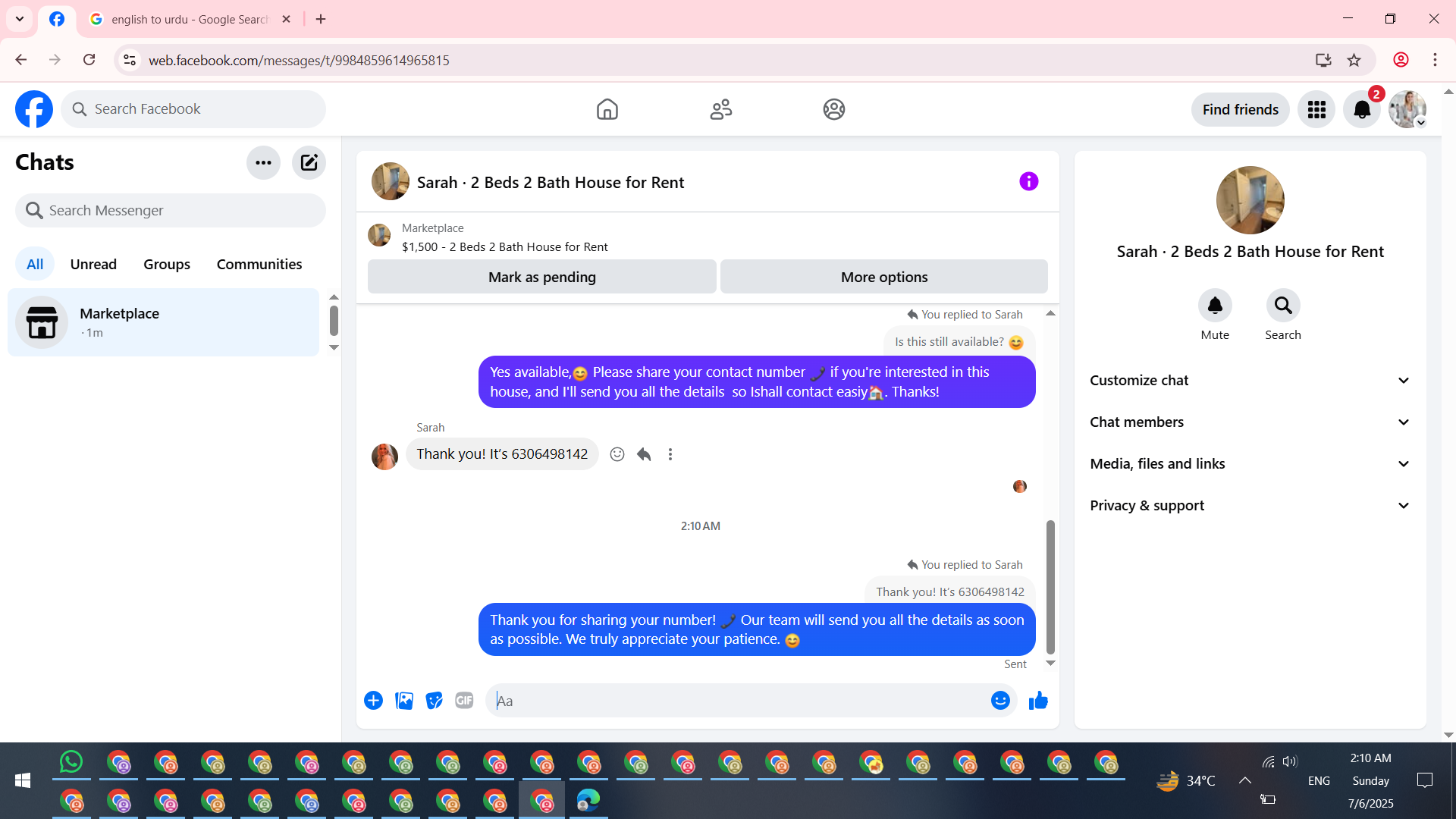Image resolution: width=1456 pixels, height=819 pixels.
Task: Reply to Sarah's phone number message
Action: [x=644, y=454]
